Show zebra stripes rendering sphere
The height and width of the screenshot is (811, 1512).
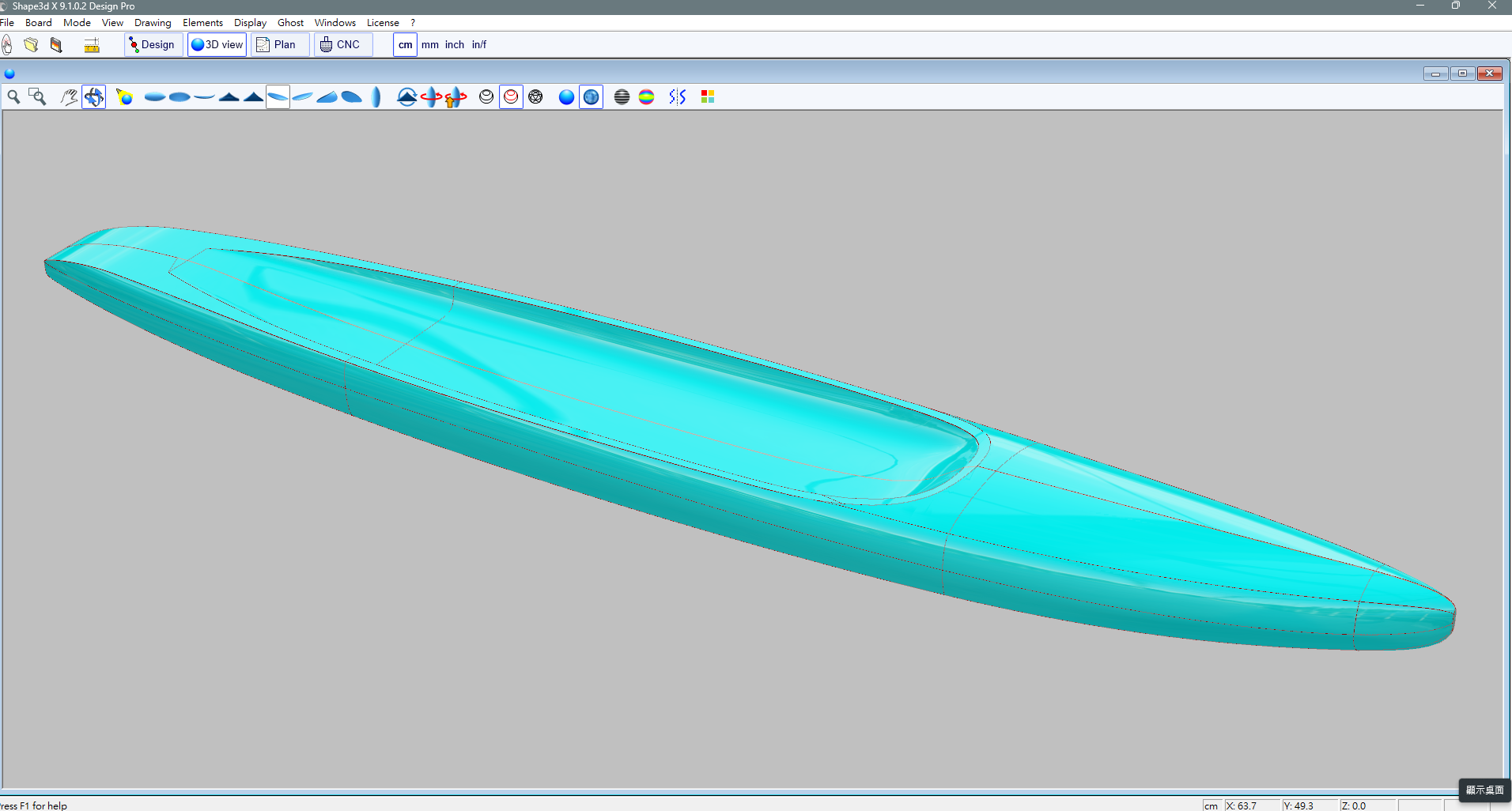622,96
